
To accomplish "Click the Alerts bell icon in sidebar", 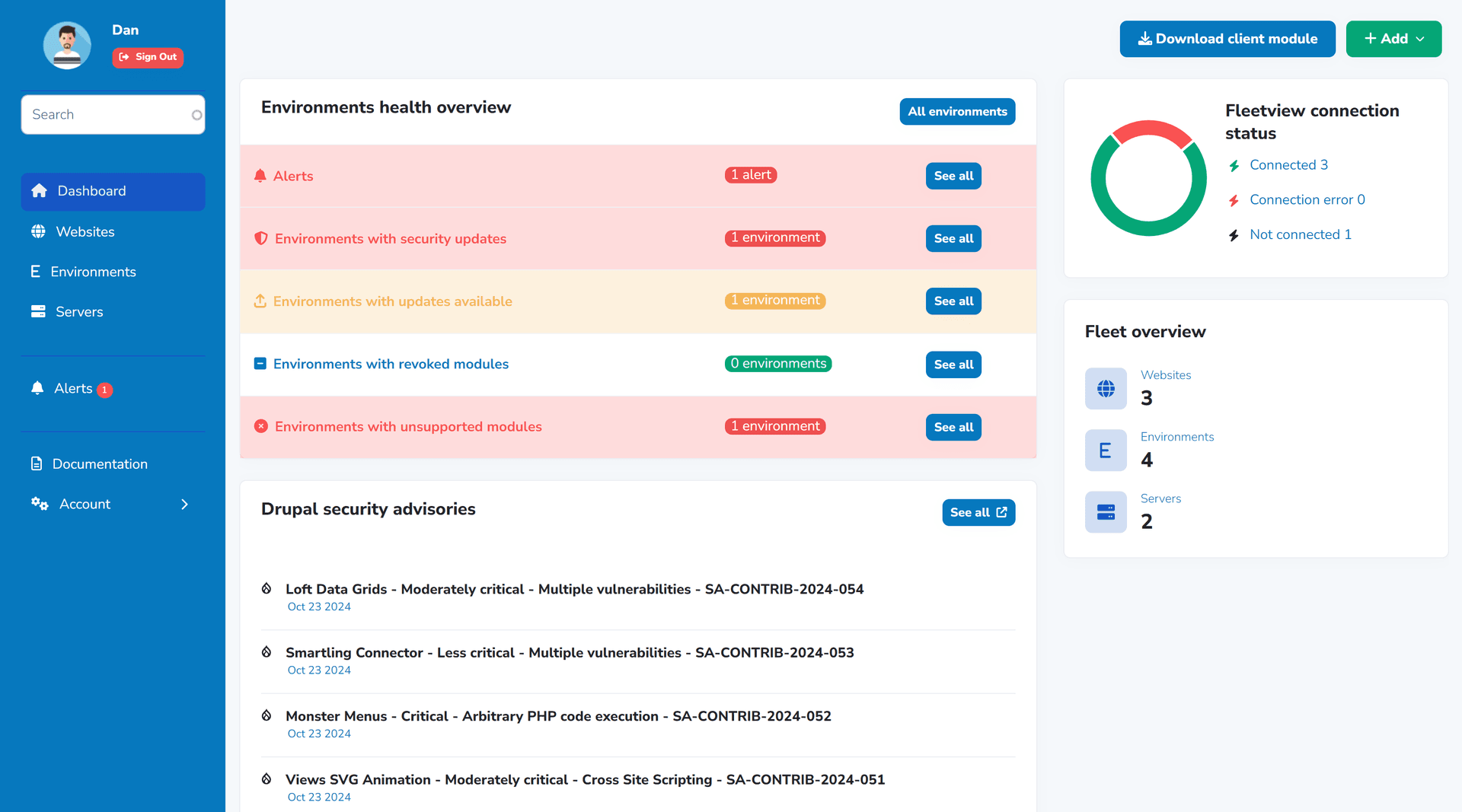I will pyautogui.click(x=37, y=388).
